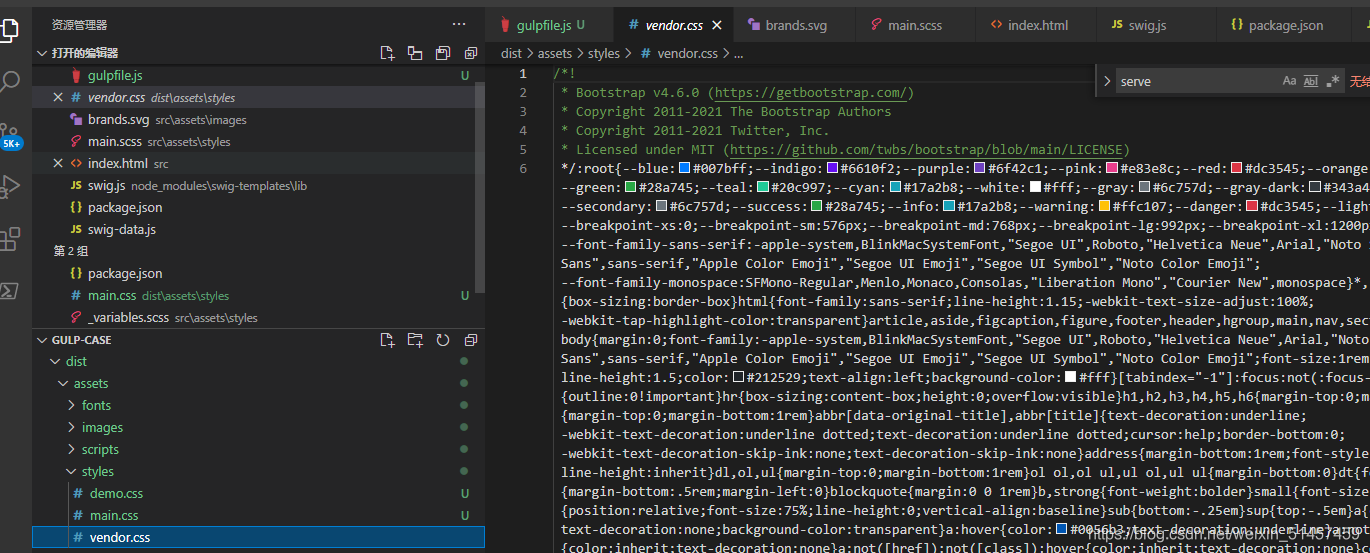The image size is (1370, 553).
Task: Expand the images folder
Action: (x=72, y=428)
